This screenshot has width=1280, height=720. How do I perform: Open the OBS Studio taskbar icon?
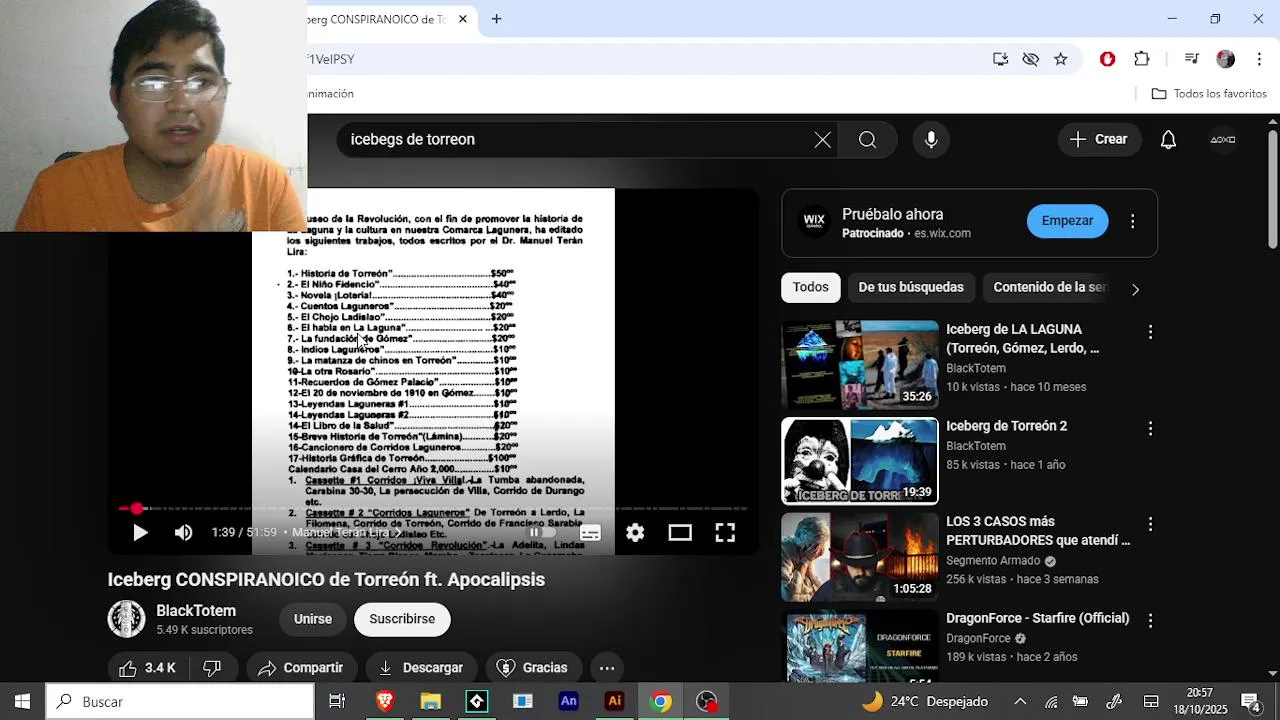(707, 702)
